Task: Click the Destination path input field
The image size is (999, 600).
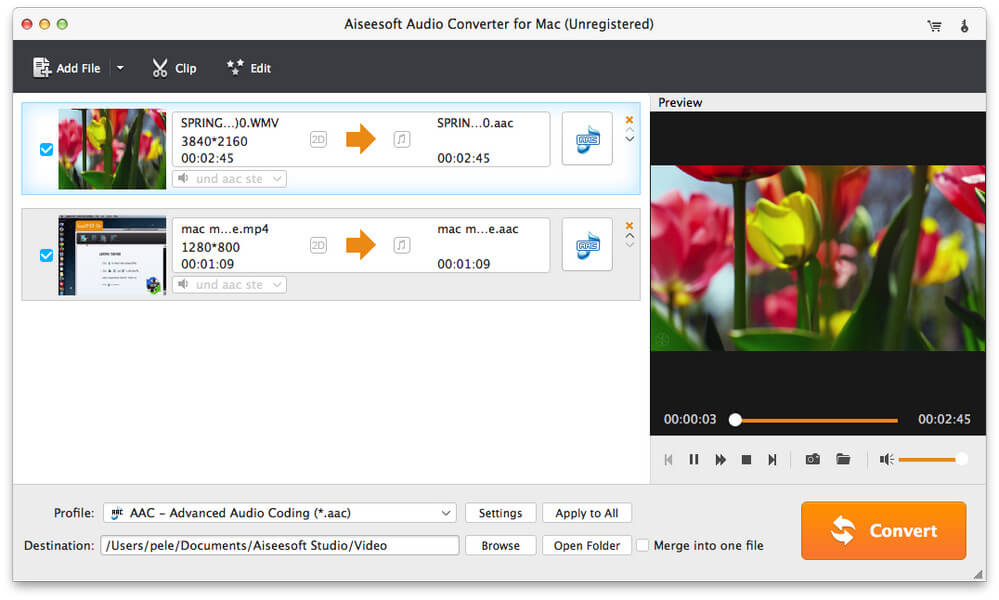Action: pos(280,545)
